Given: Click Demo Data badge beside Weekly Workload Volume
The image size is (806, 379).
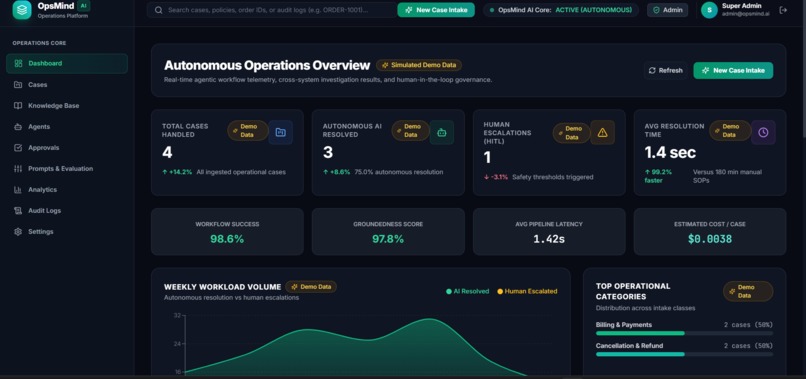Looking at the screenshot, I should coord(312,287).
